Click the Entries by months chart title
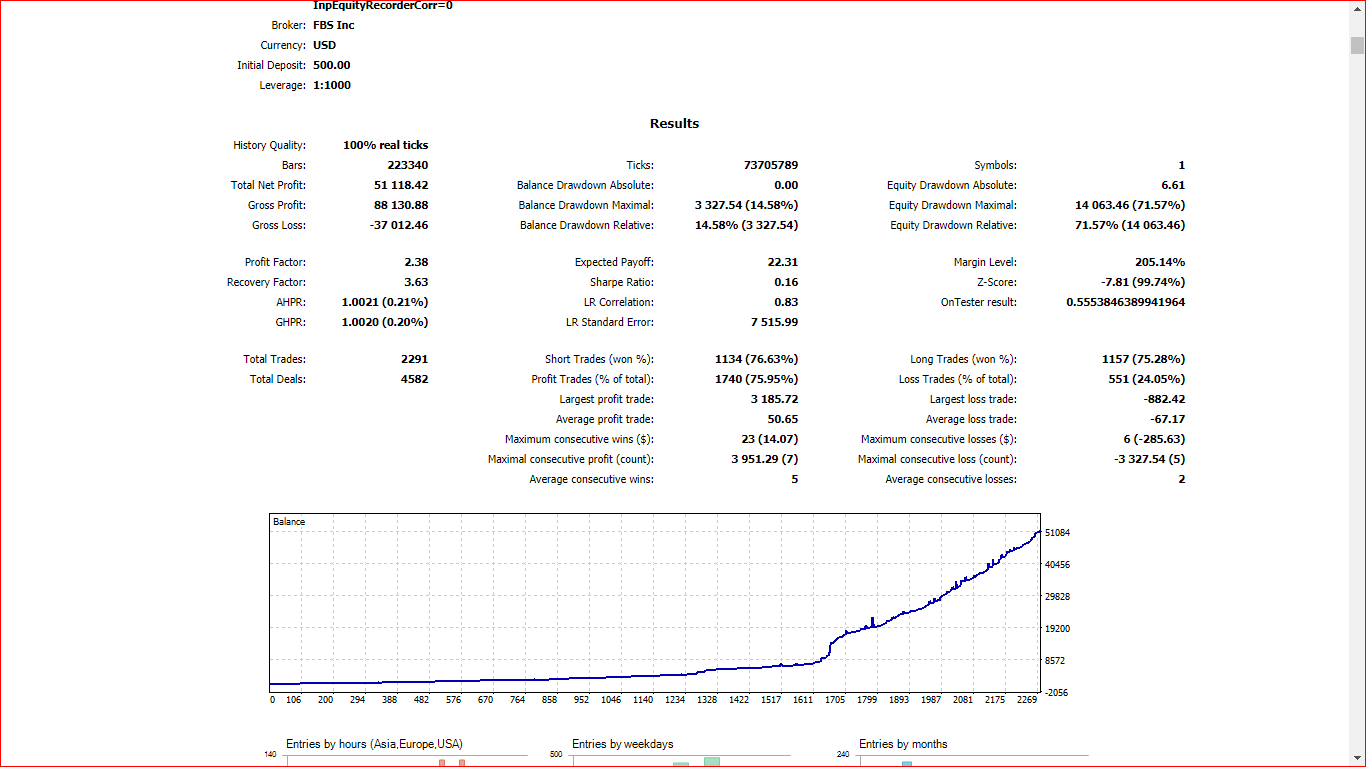 coord(903,744)
